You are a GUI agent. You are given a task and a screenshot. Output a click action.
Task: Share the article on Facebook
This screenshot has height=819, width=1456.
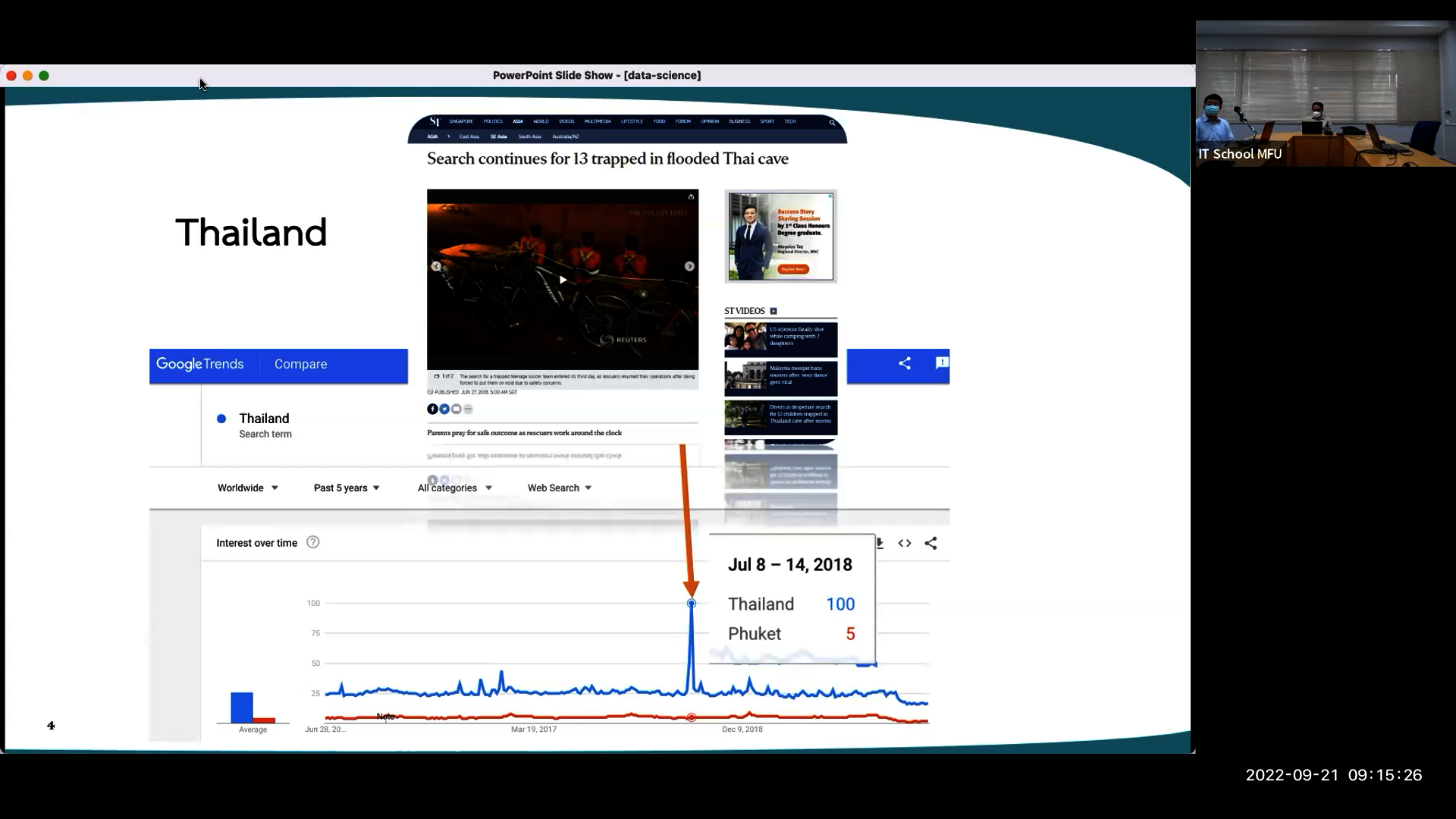point(432,409)
